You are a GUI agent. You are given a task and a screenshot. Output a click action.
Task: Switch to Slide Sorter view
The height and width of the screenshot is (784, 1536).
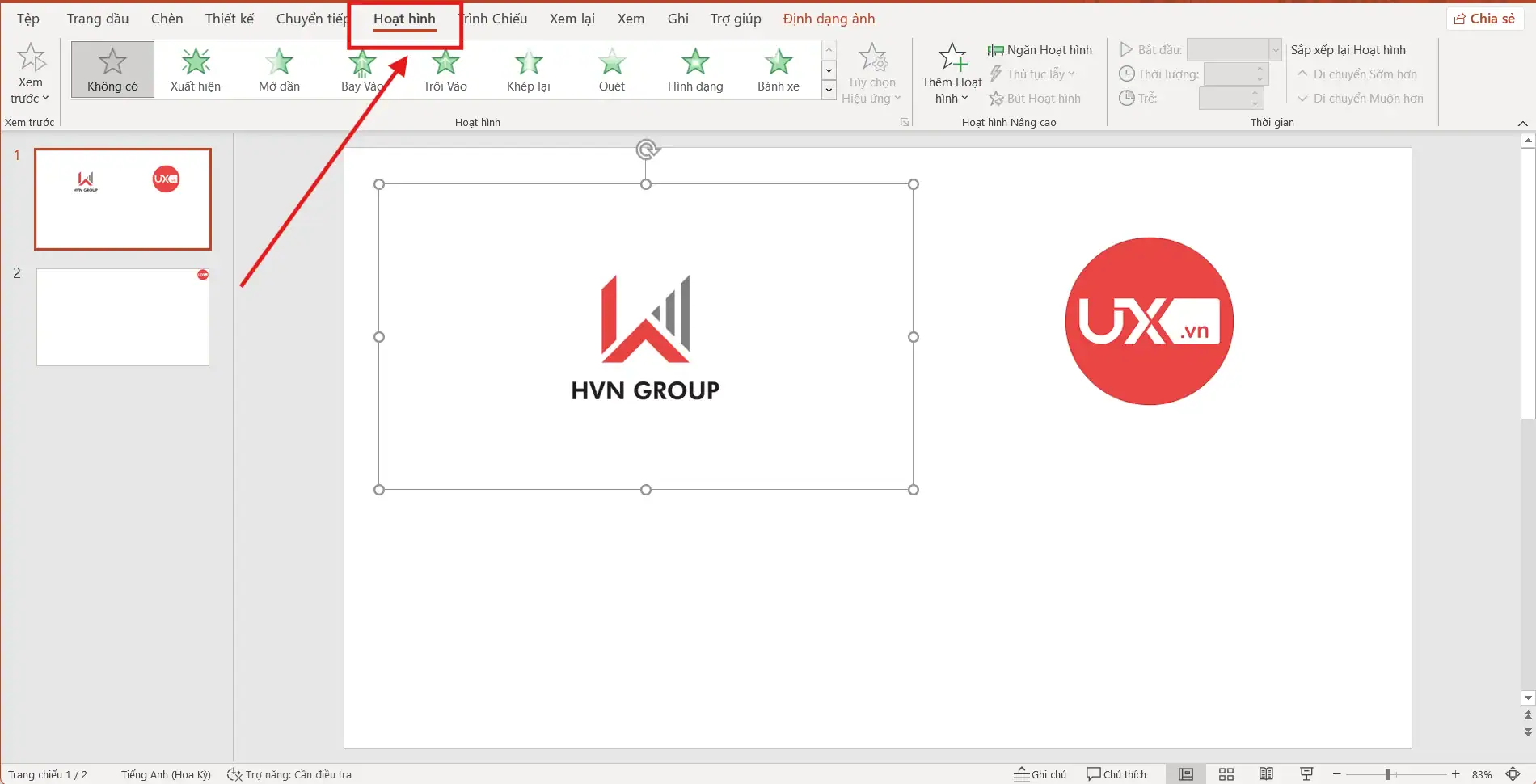point(1226,774)
